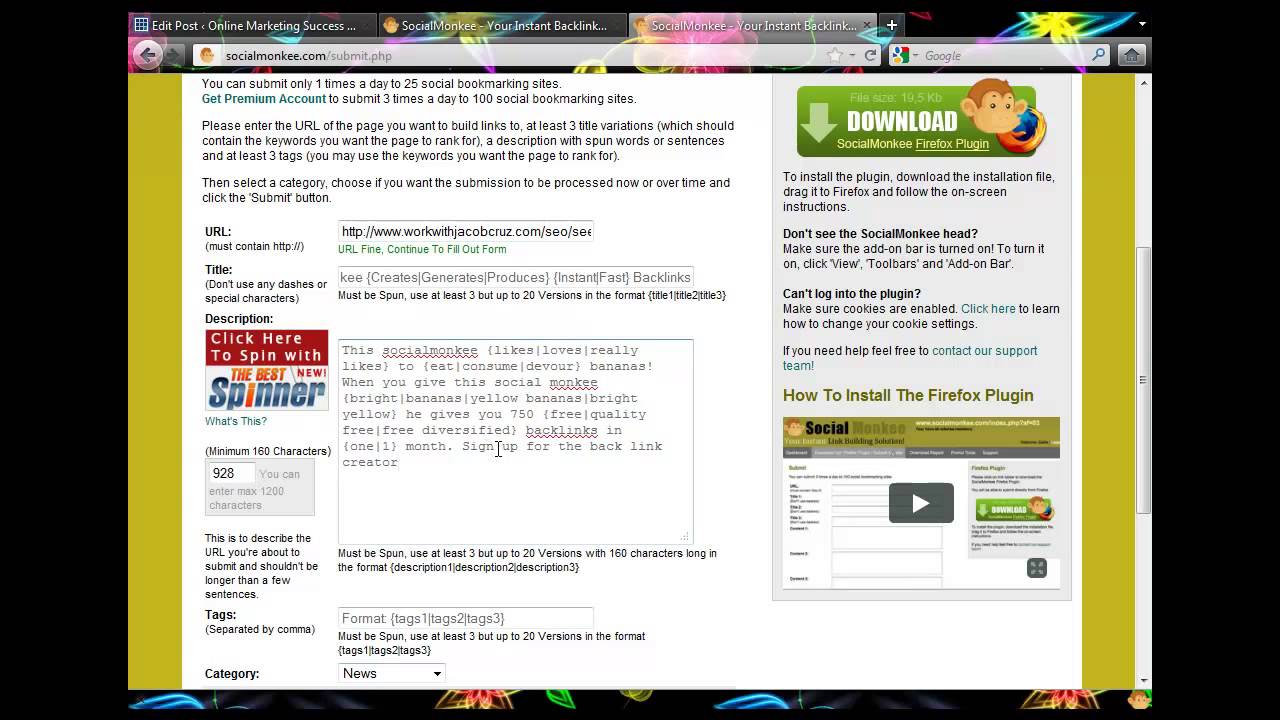Play the How To Install video

point(921,503)
